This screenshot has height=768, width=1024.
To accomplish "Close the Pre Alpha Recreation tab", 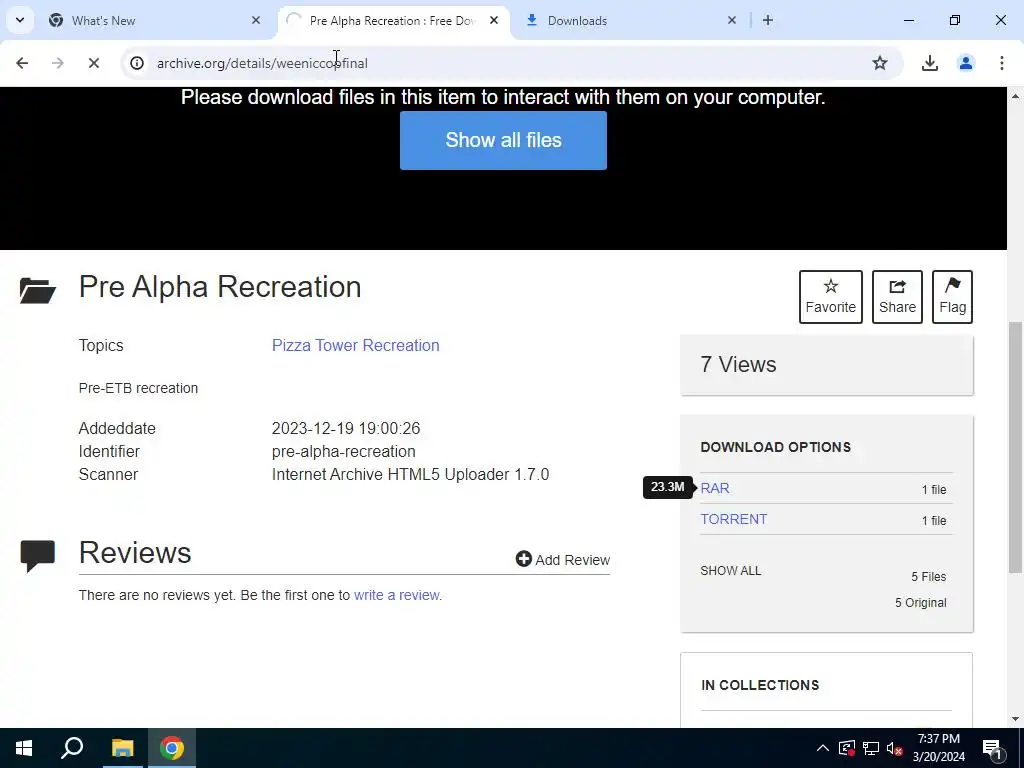I will [494, 20].
